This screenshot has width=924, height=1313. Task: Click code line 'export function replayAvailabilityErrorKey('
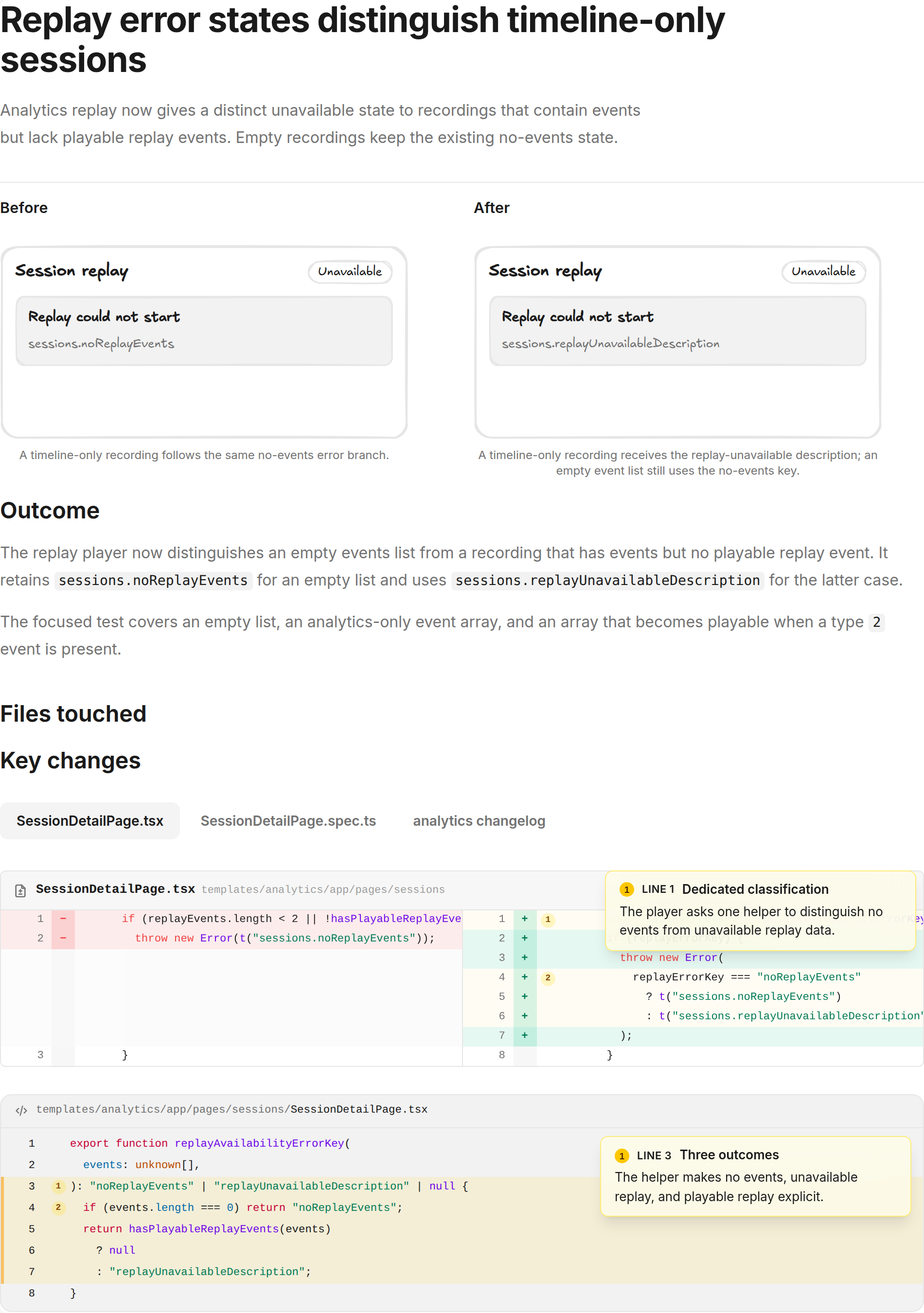tap(210, 1143)
